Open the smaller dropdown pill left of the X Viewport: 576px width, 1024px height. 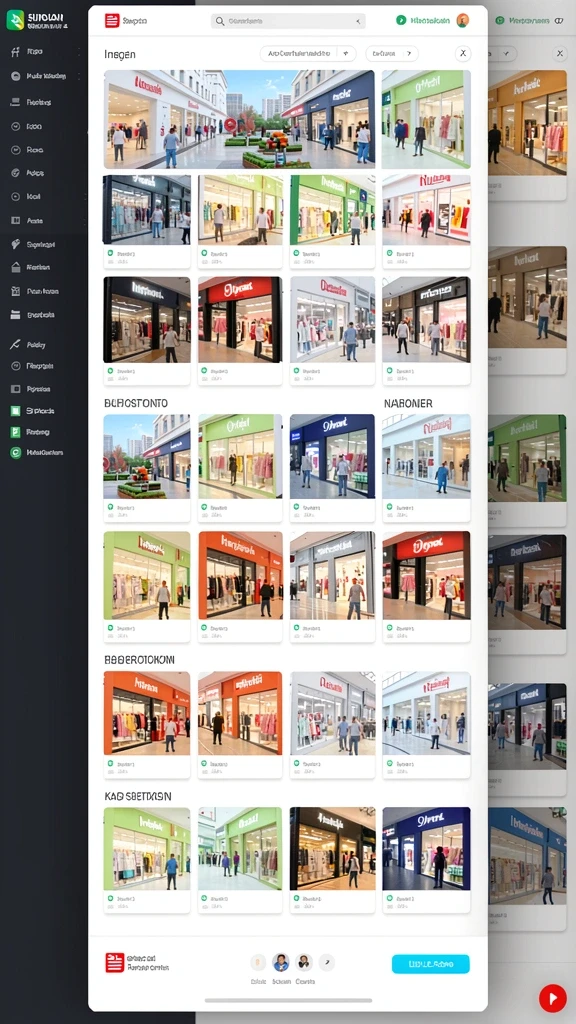pyautogui.click(x=392, y=54)
